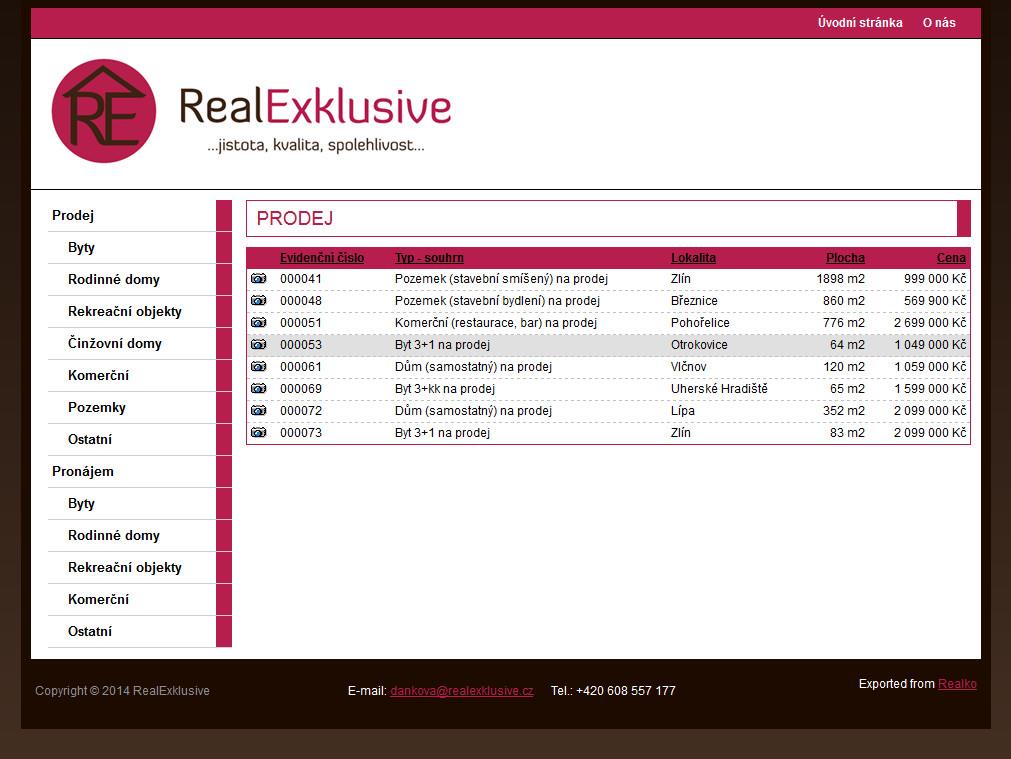Sort by Typ - souhrn column
Image resolution: width=1011 pixels, height=759 pixels.
tap(429, 258)
